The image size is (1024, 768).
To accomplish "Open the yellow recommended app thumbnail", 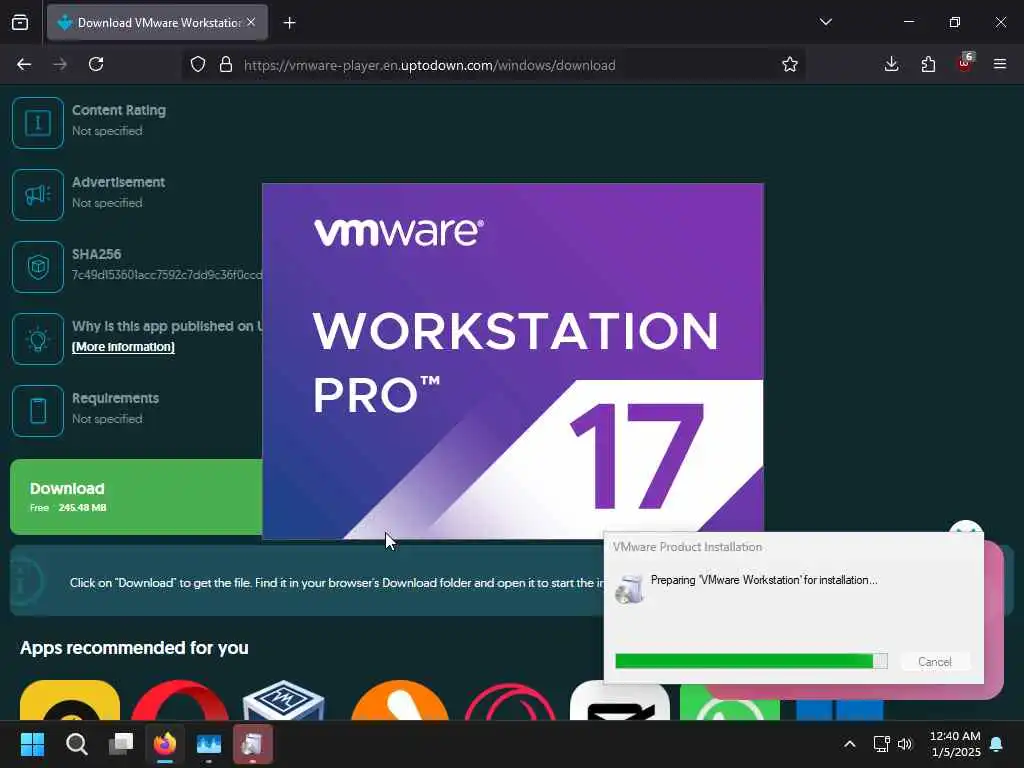I will [70, 700].
